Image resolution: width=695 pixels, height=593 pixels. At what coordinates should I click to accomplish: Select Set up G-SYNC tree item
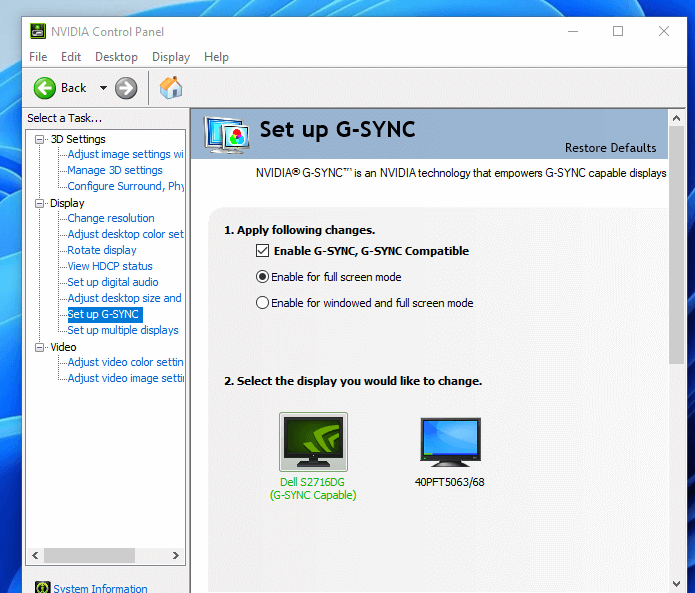coord(105,314)
